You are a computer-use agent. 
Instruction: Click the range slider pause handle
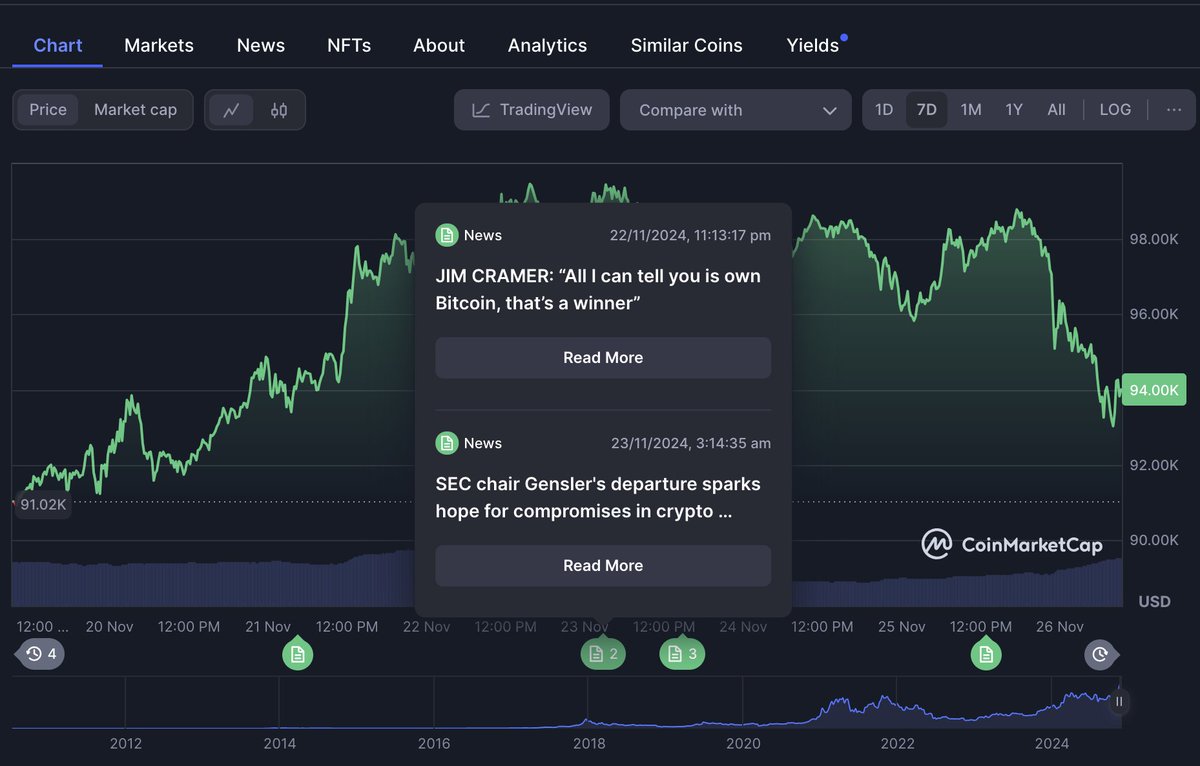click(x=1119, y=702)
